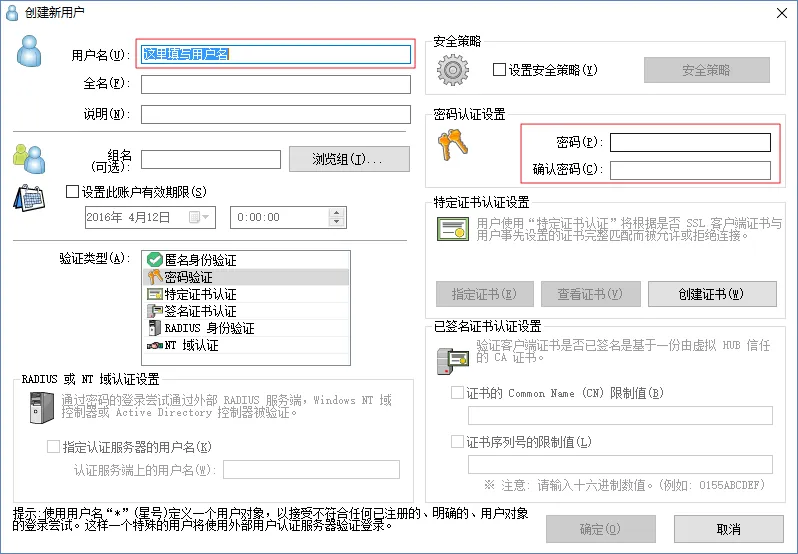Toggle 设置此账户有效期限 checkbox
The image size is (798, 554).
[72, 192]
